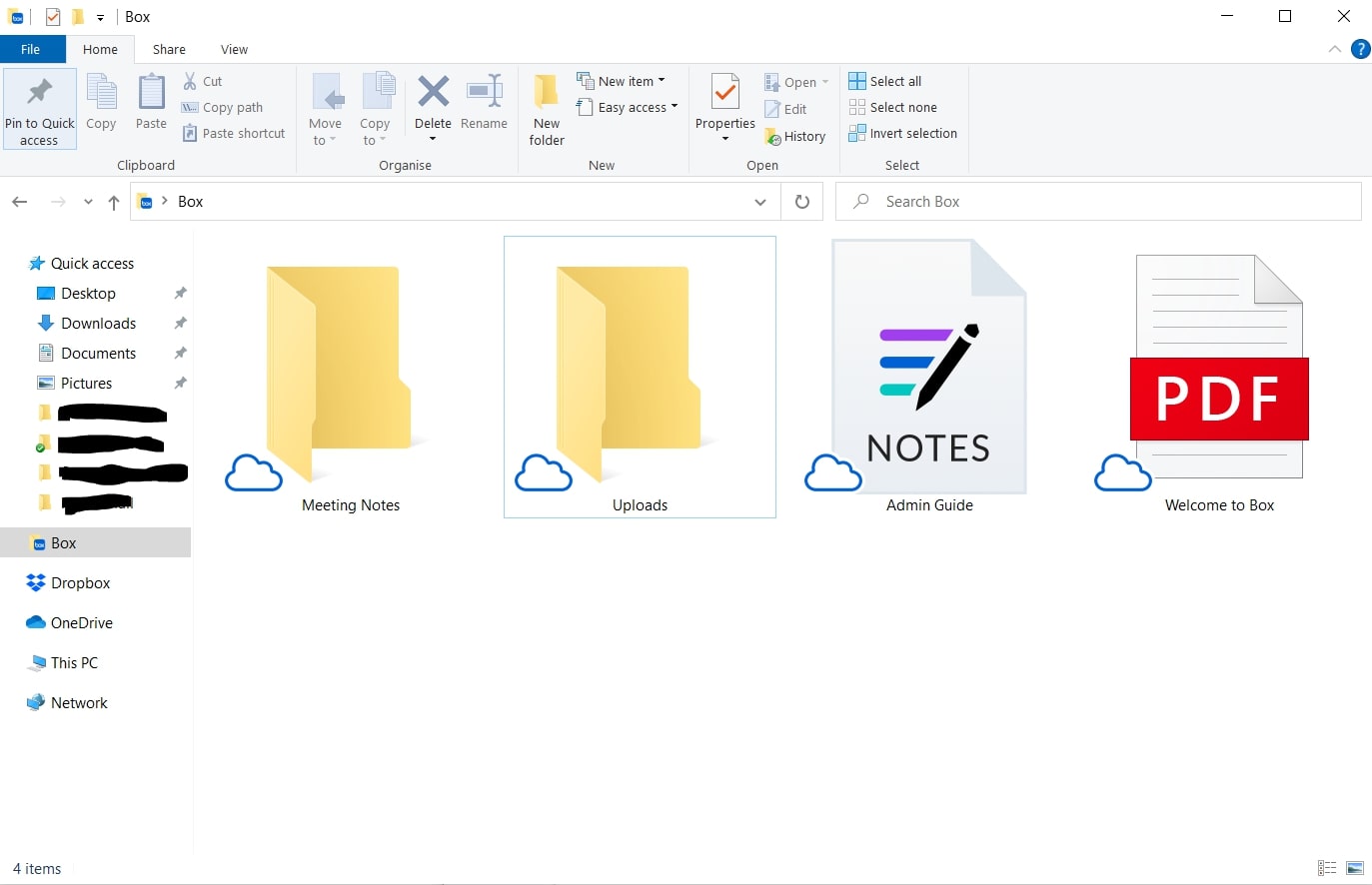Click the Copy ribbon icon

[x=101, y=92]
